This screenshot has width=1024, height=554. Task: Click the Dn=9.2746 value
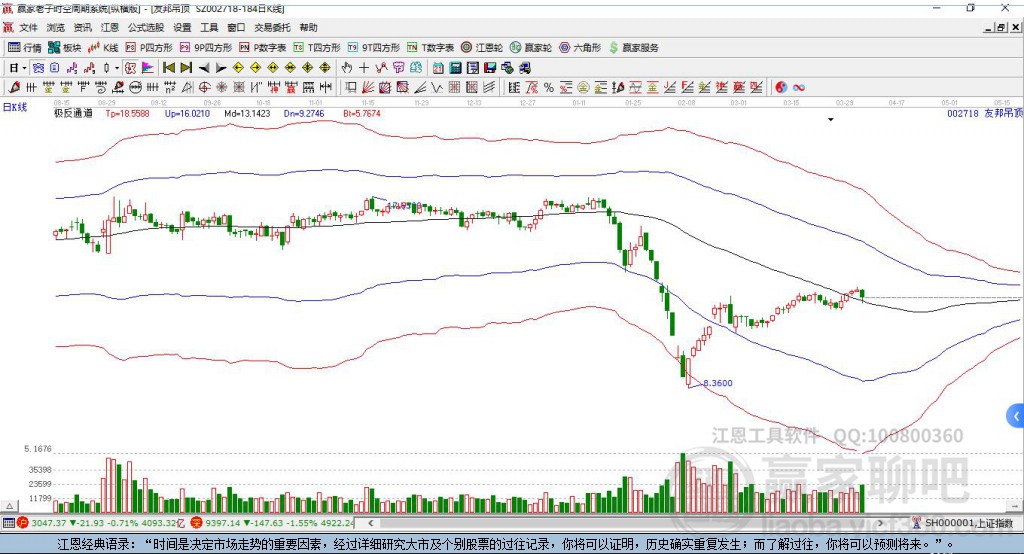[x=304, y=113]
